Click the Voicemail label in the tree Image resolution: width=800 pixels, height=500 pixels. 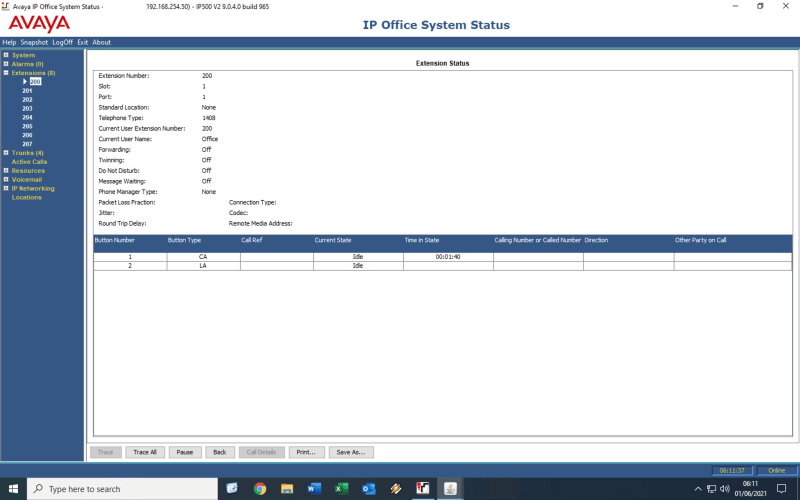[27, 180]
